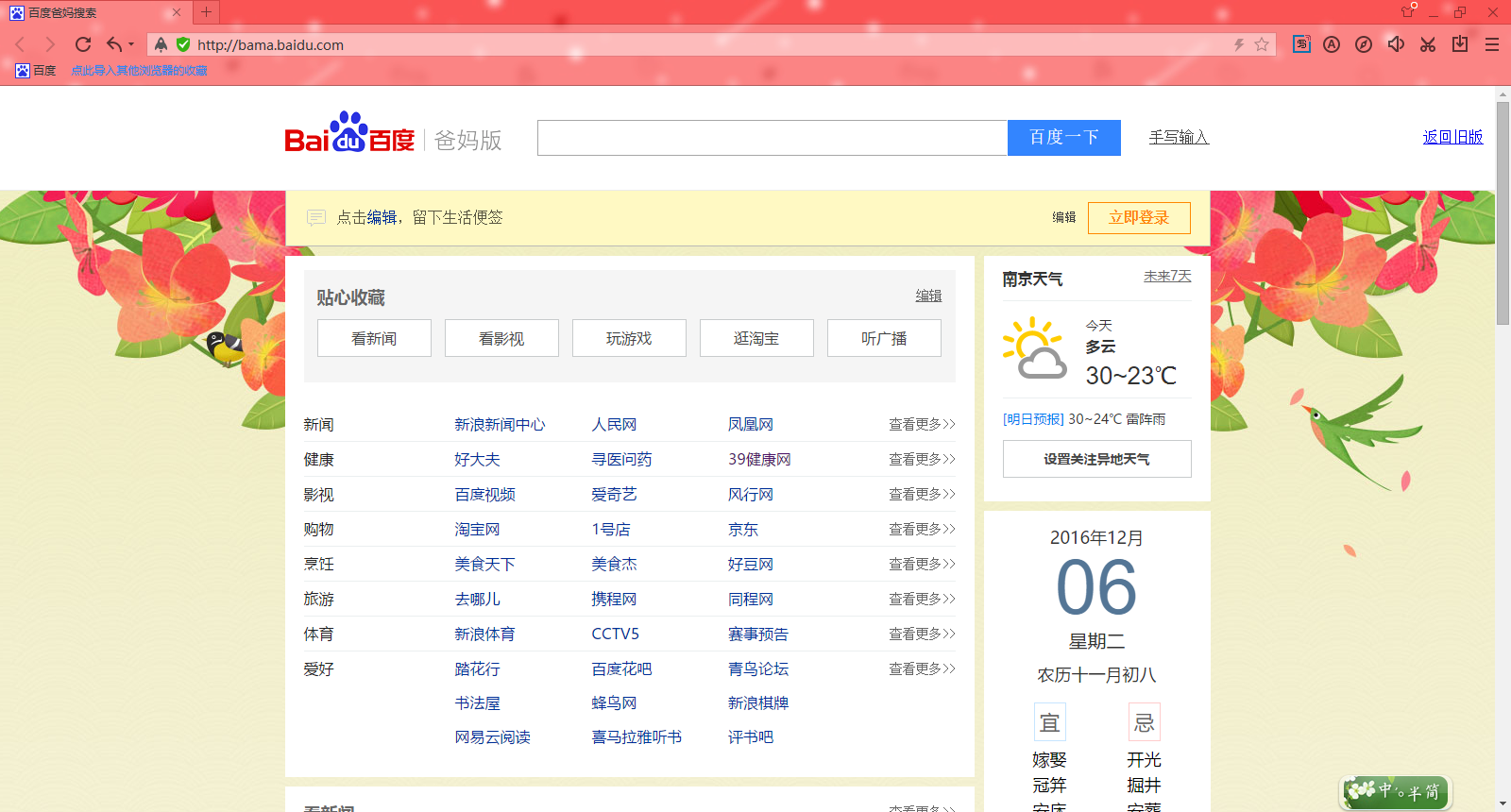Open the compass navigation icon
This screenshot has height=812, width=1511.
[1364, 44]
